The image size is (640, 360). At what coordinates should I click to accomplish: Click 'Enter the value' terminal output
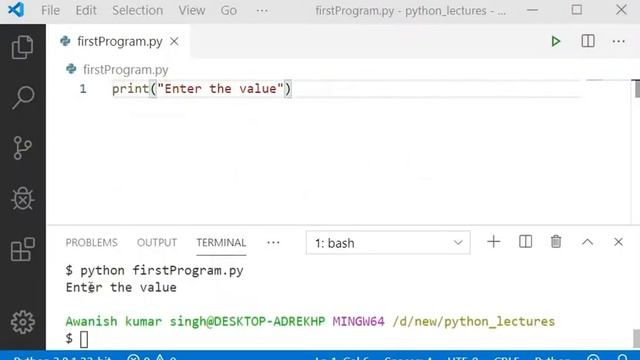point(121,287)
